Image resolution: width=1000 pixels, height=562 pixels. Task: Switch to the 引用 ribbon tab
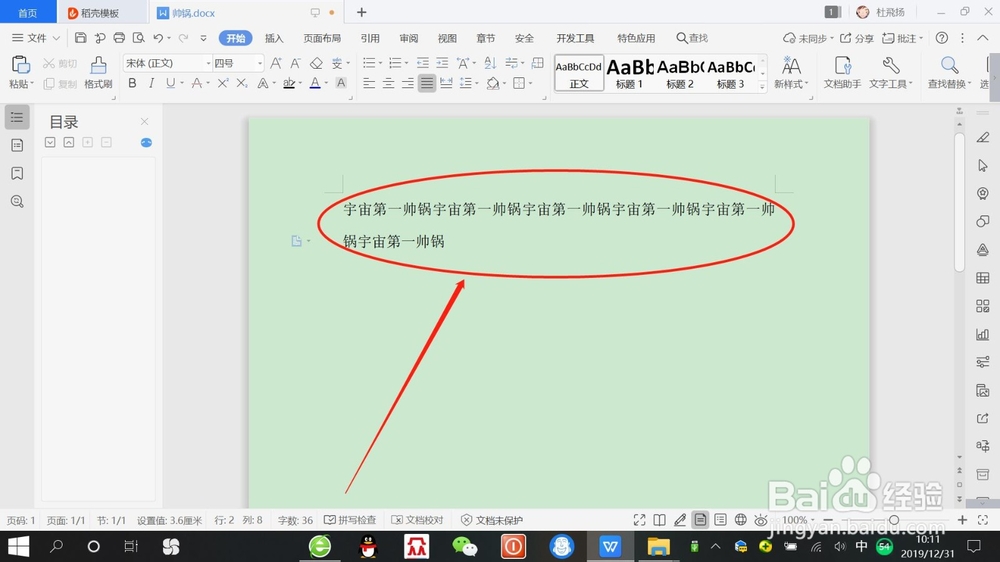370,38
